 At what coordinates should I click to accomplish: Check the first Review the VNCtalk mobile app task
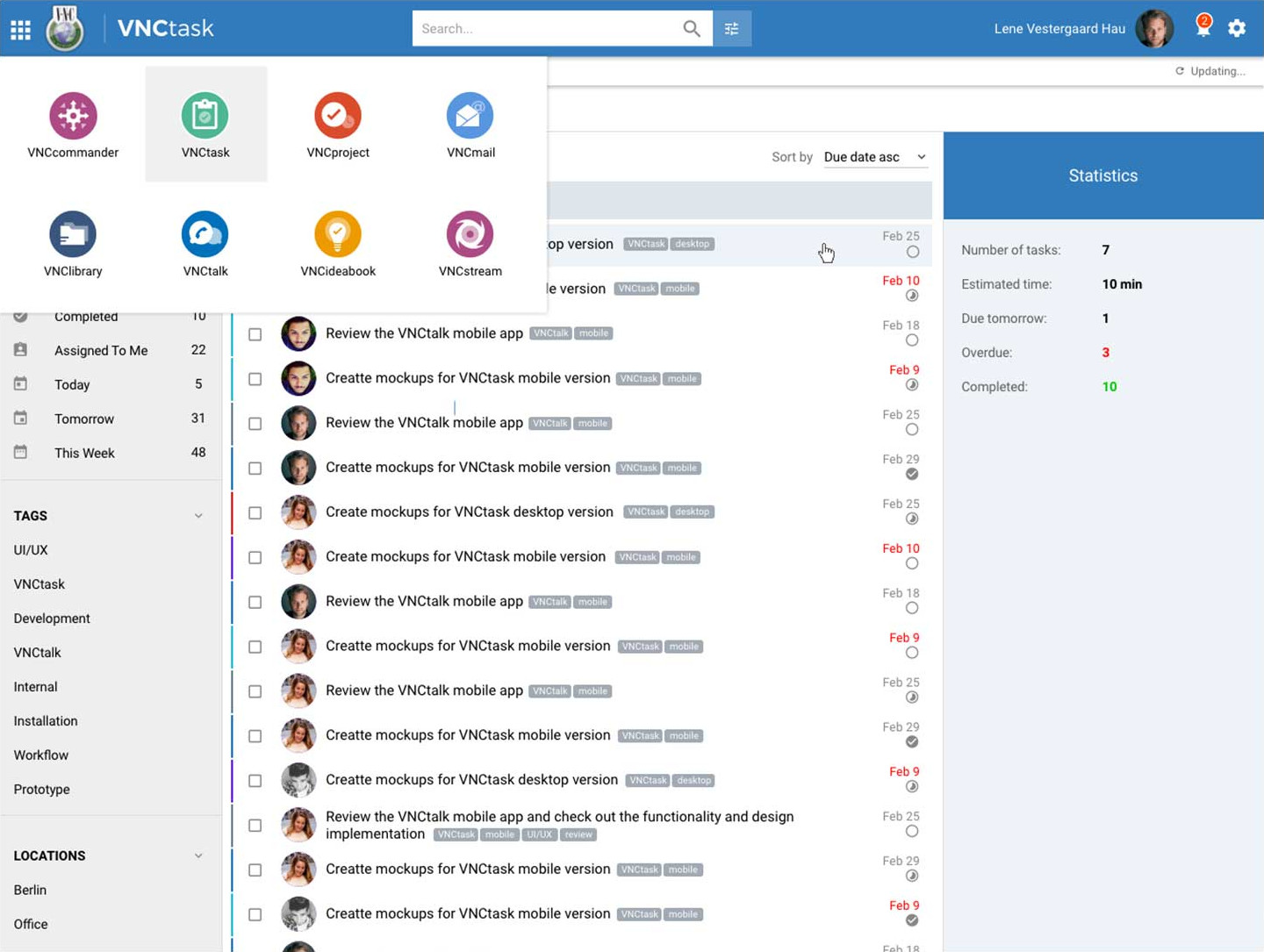(x=255, y=334)
